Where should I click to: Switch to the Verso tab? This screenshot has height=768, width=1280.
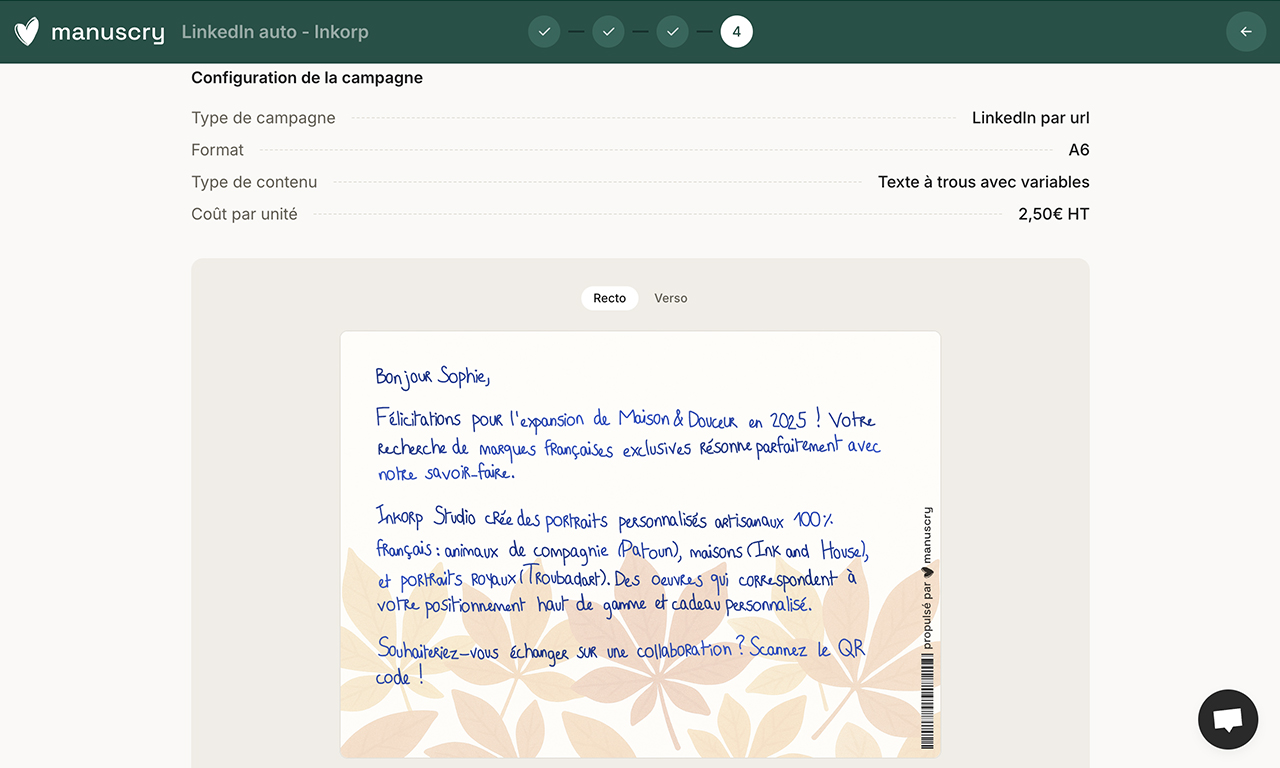pos(670,298)
